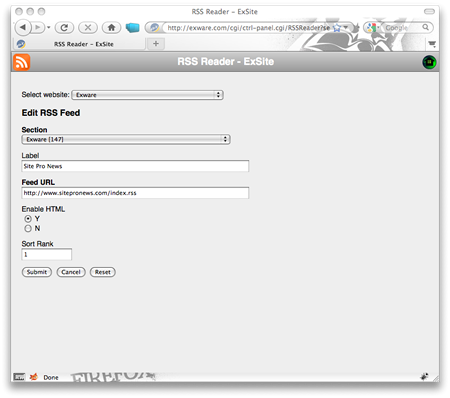Select the Y radio for Enable HTML
Image resolution: width=450 pixels, height=398 pixels.
tap(28, 219)
